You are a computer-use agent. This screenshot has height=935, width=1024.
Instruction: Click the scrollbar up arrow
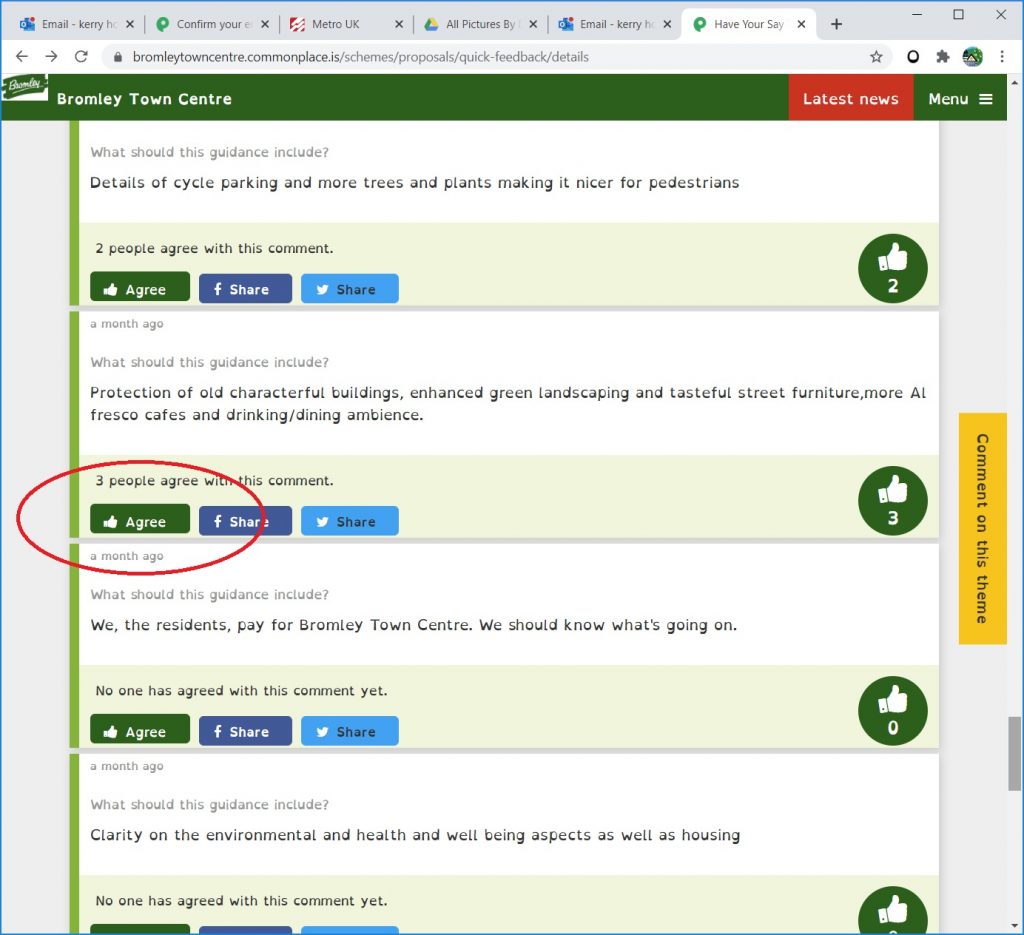1014,83
